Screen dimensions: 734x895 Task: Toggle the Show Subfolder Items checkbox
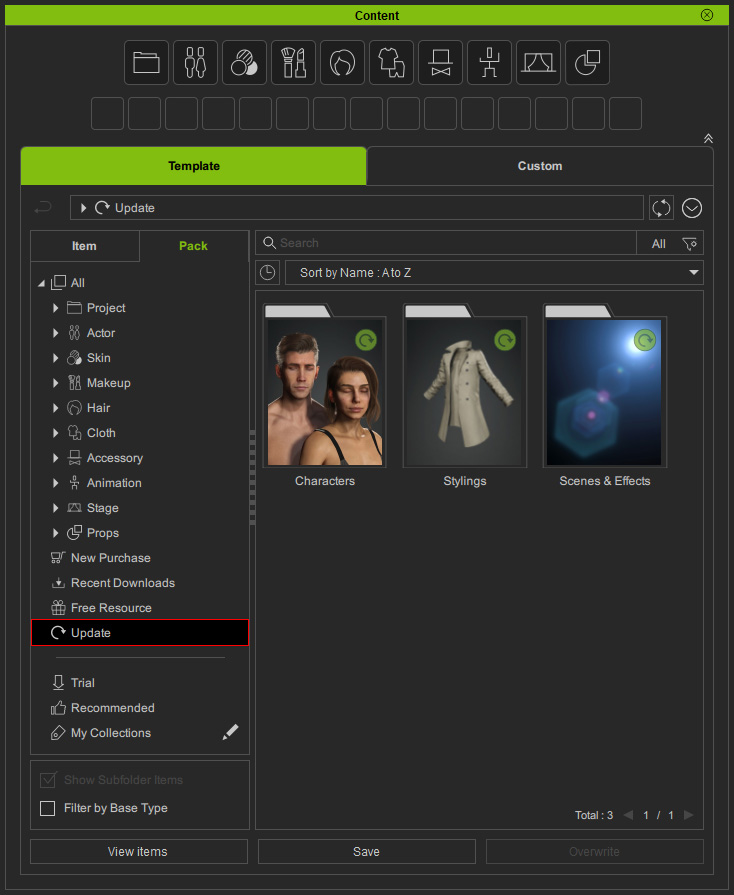pyautogui.click(x=48, y=780)
